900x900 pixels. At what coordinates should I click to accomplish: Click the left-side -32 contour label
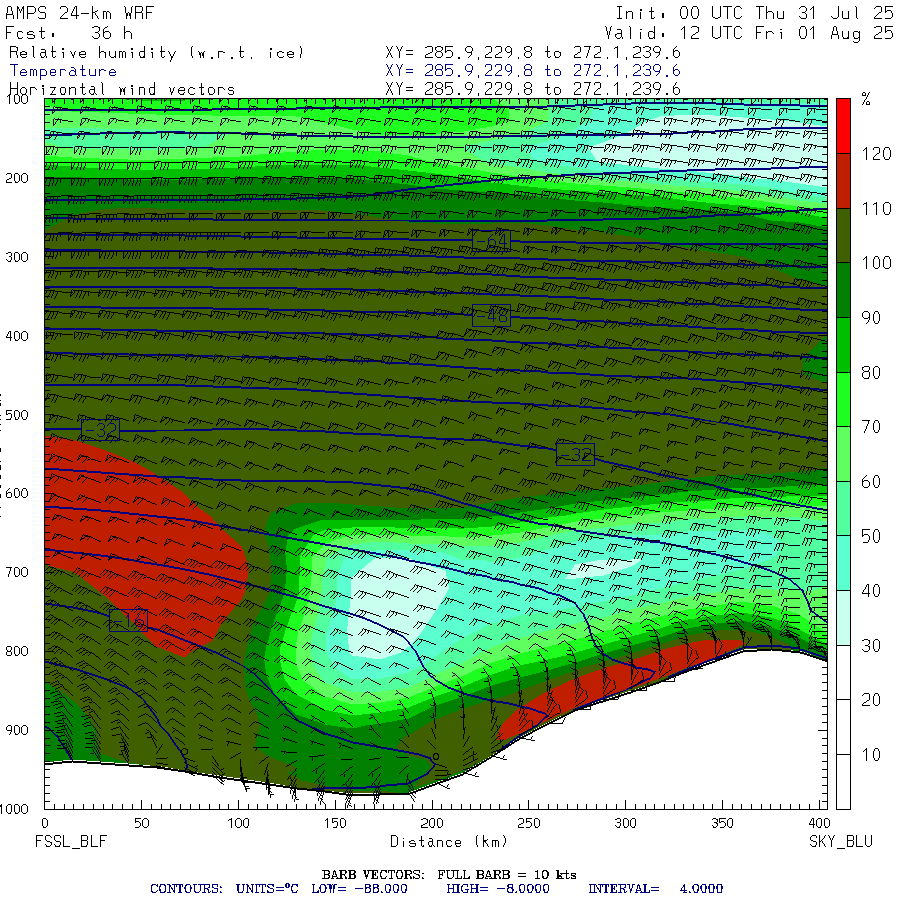click(100, 429)
